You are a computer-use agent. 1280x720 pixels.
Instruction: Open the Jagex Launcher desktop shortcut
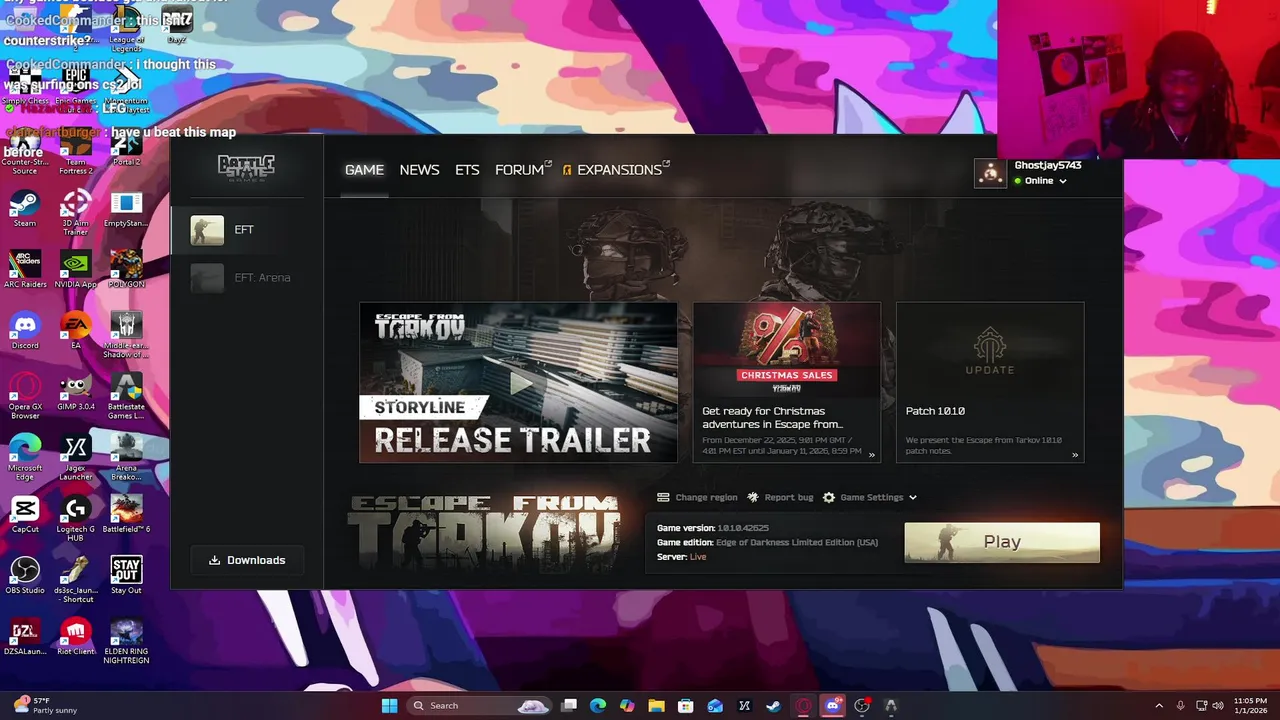click(76, 457)
